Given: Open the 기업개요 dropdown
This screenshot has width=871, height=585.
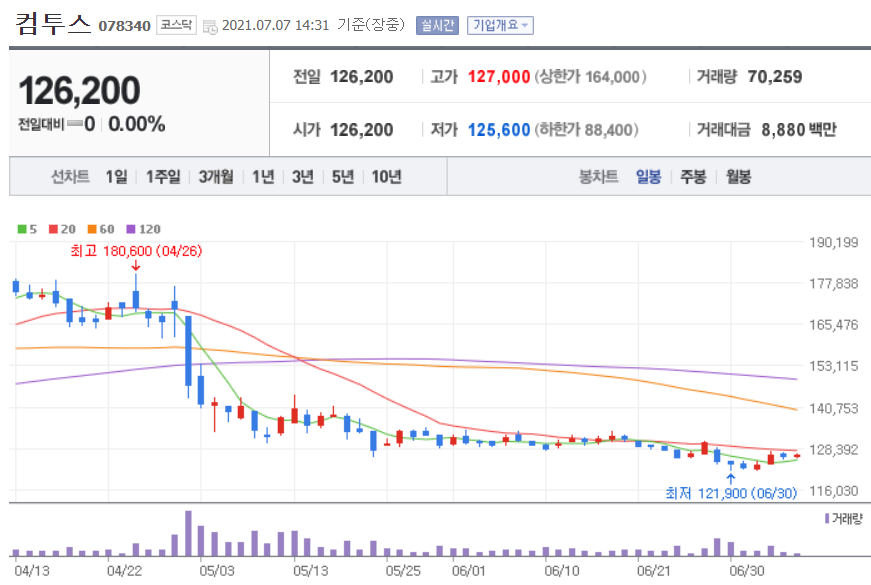Looking at the screenshot, I should 500,26.
